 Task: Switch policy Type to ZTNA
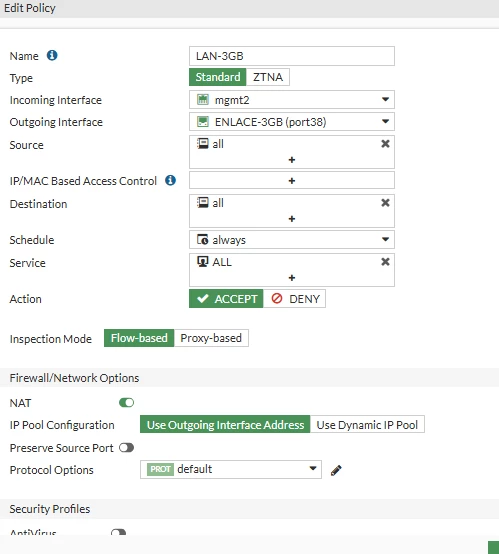tap(268, 77)
